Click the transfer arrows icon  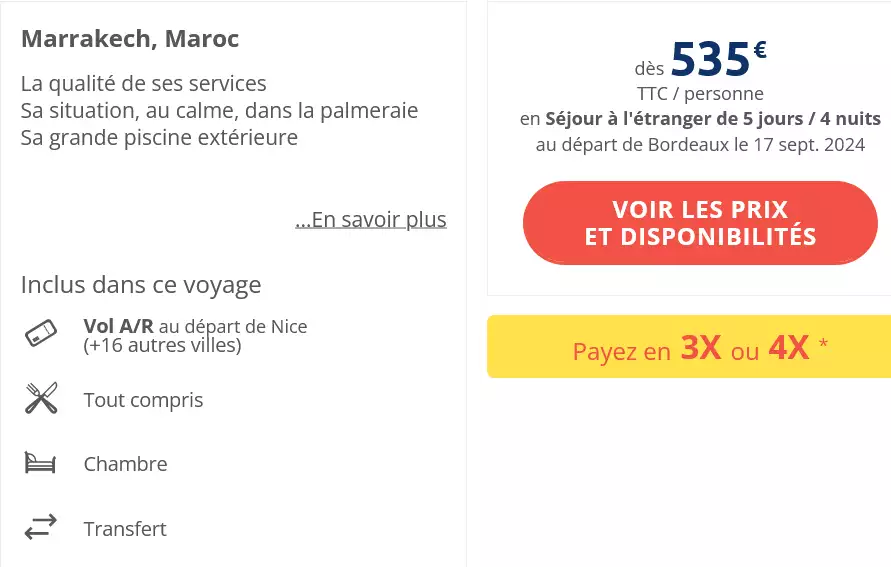(x=41, y=528)
